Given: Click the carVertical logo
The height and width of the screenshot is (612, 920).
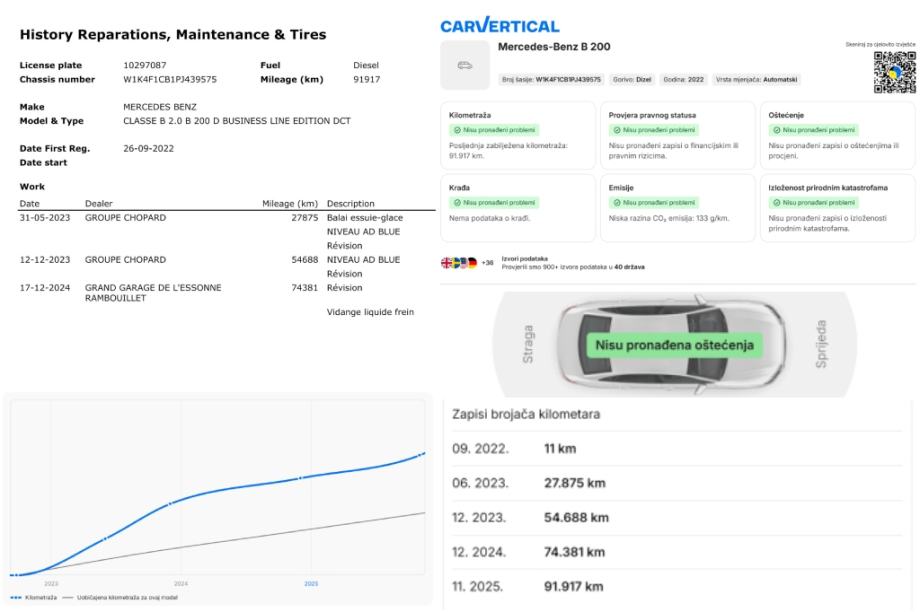Looking at the screenshot, I should tap(500, 25).
